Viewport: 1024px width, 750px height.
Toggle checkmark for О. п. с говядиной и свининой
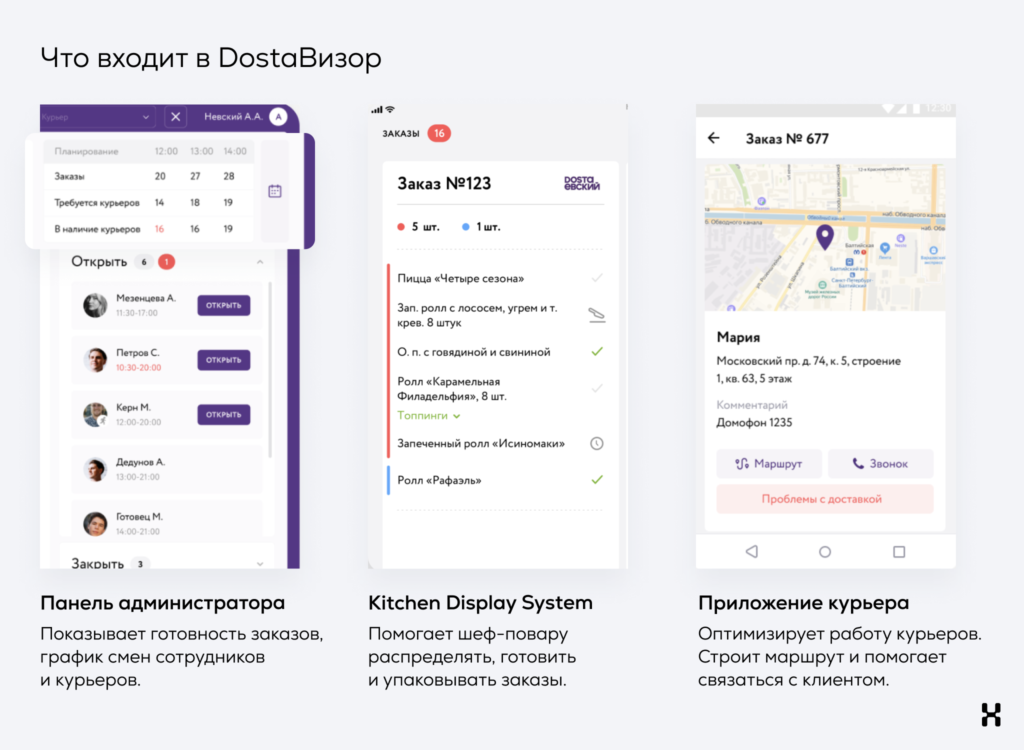click(x=597, y=352)
